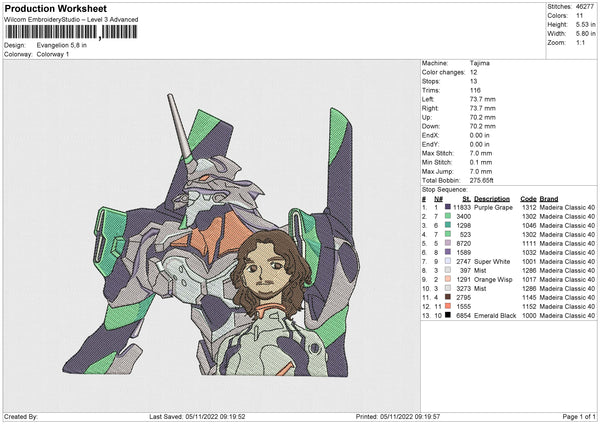Screen dimensions: 600x424
Task: Click the 'Brand' column header
Action: click(549, 199)
